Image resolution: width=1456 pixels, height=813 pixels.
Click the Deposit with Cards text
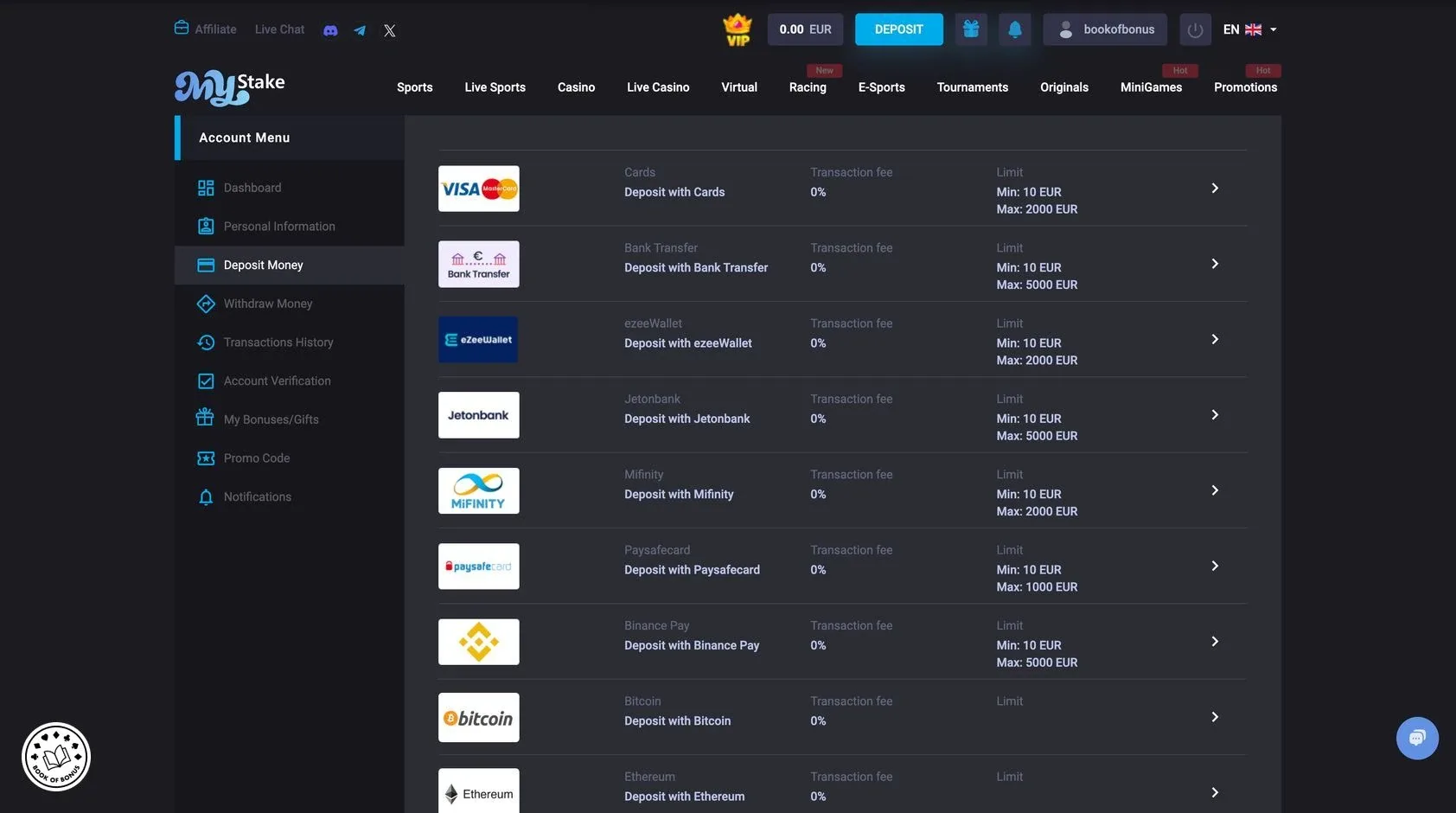pyautogui.click(x=674, y=192)
